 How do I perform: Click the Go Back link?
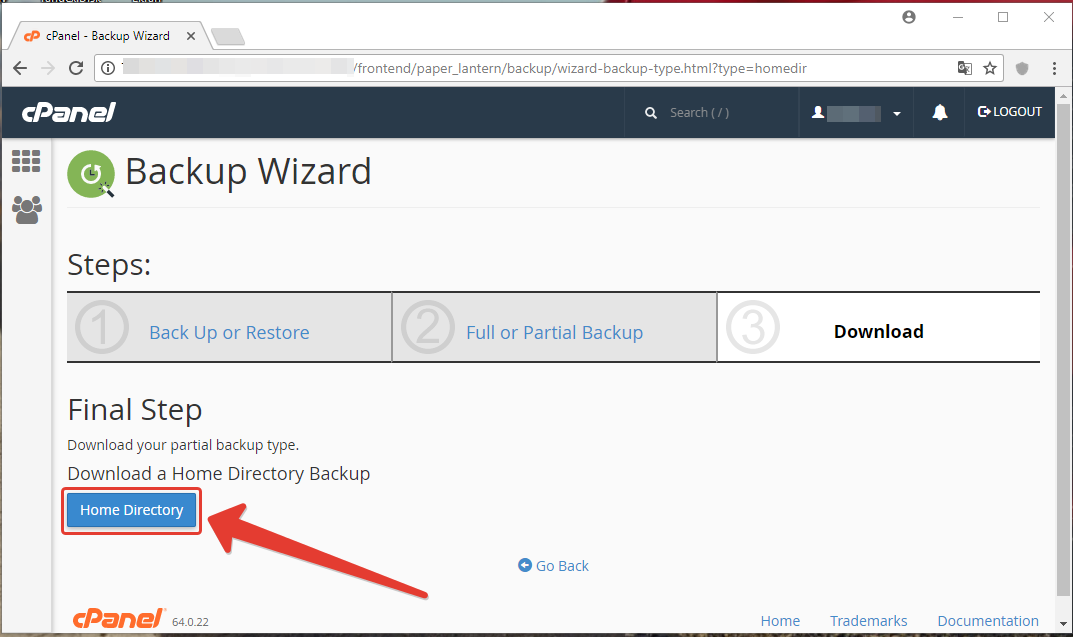(554, 566)
